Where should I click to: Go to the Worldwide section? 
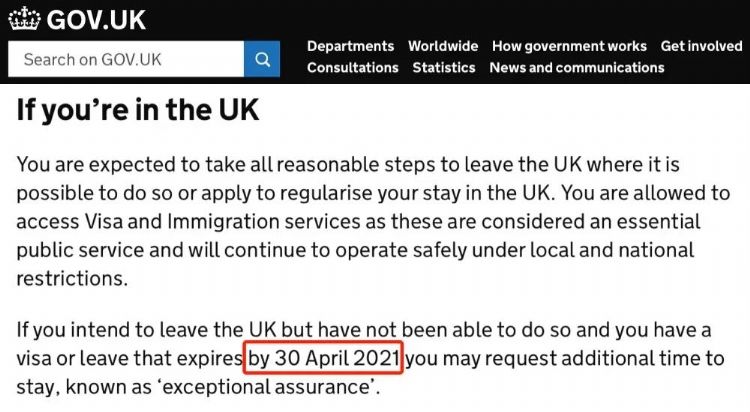click(x=443, y=46)
